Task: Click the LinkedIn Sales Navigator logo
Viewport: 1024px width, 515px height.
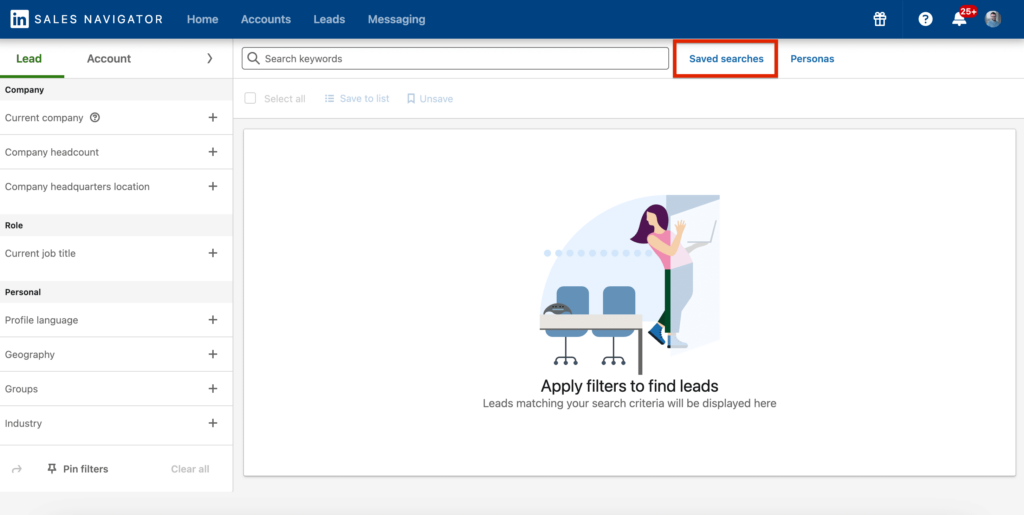Action: [x=87, y=19]
